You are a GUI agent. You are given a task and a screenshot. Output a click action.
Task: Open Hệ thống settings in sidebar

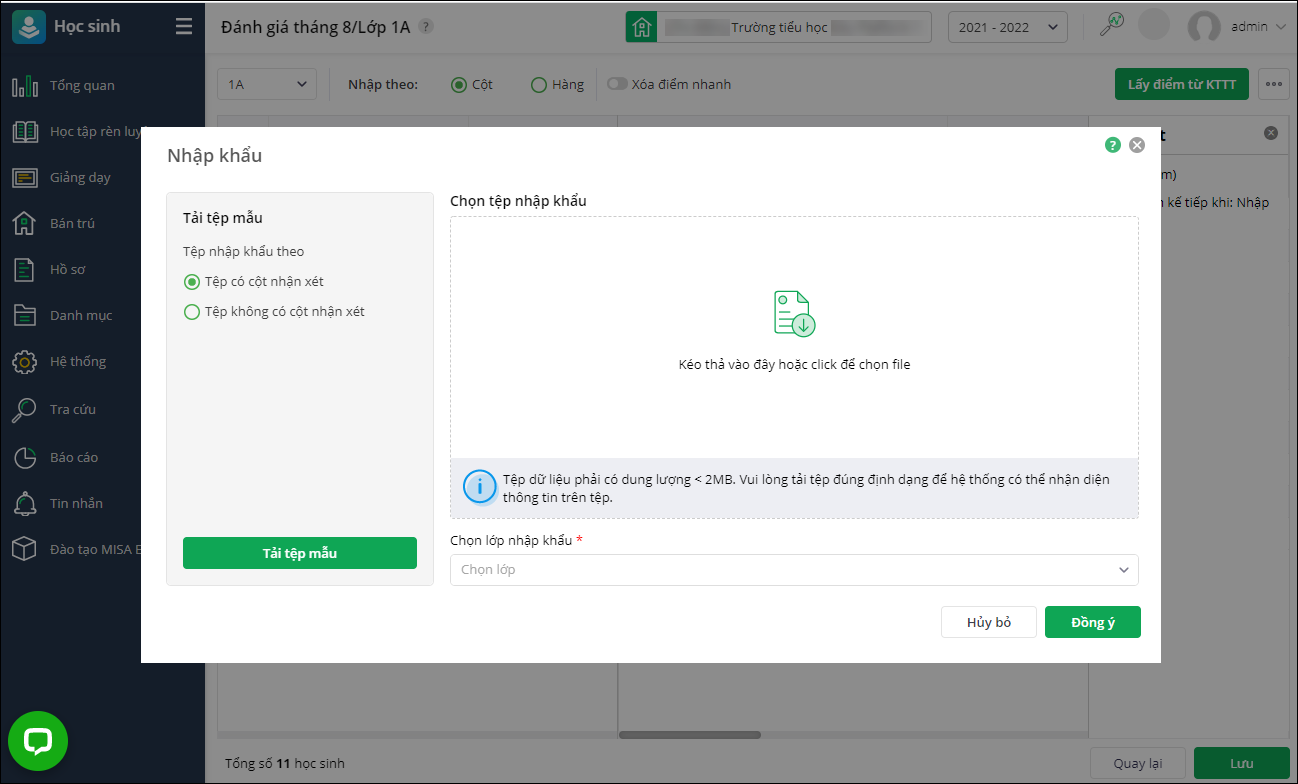pos(78,361)
